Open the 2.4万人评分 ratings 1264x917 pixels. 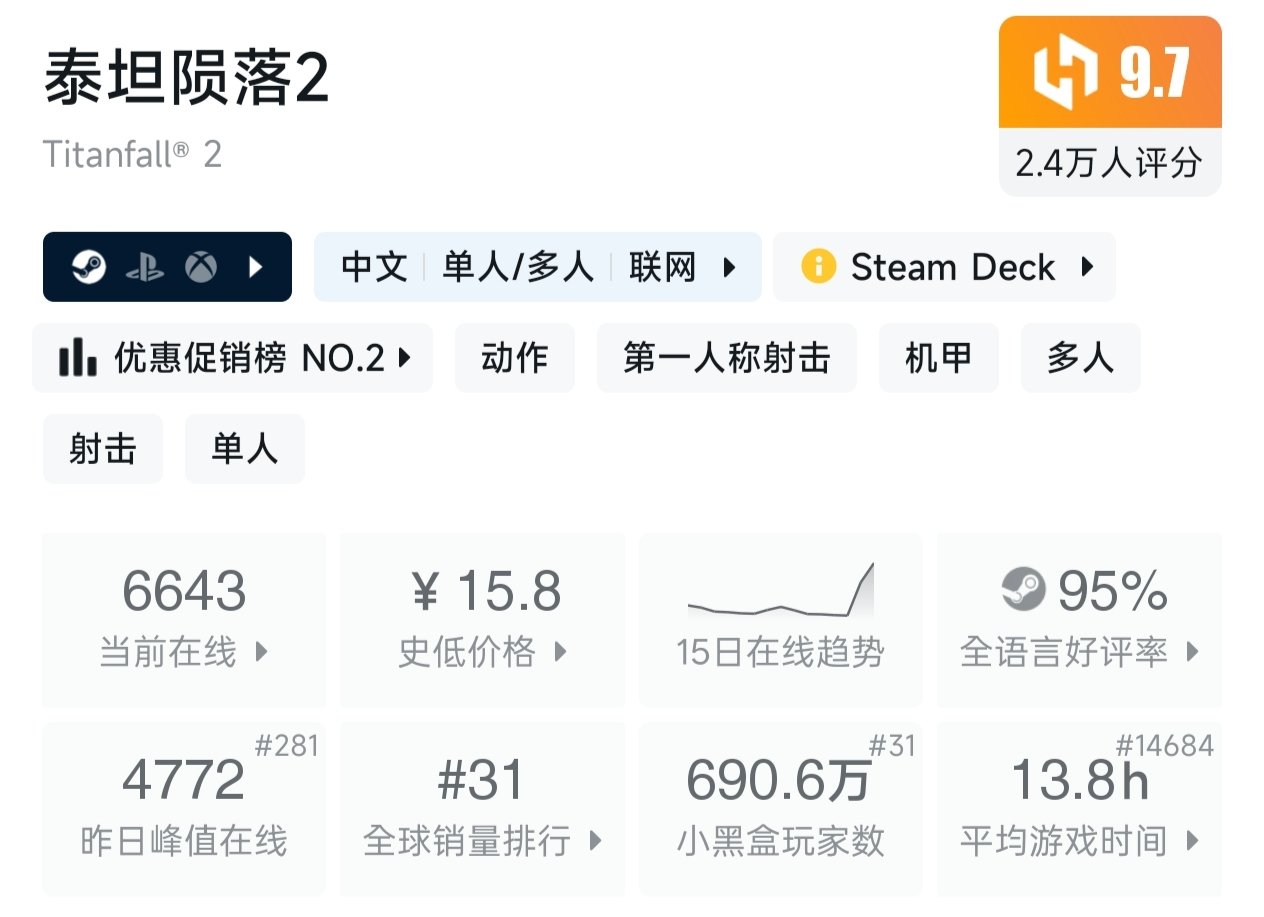coord(1109,163)
